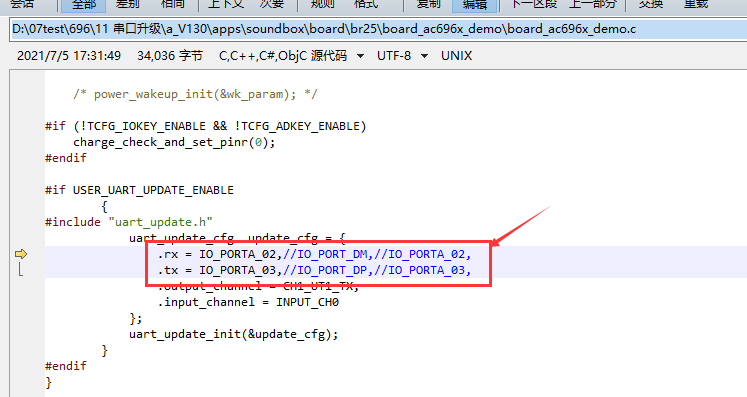Click the .rx = IO_PORTA_02 line

314,254
